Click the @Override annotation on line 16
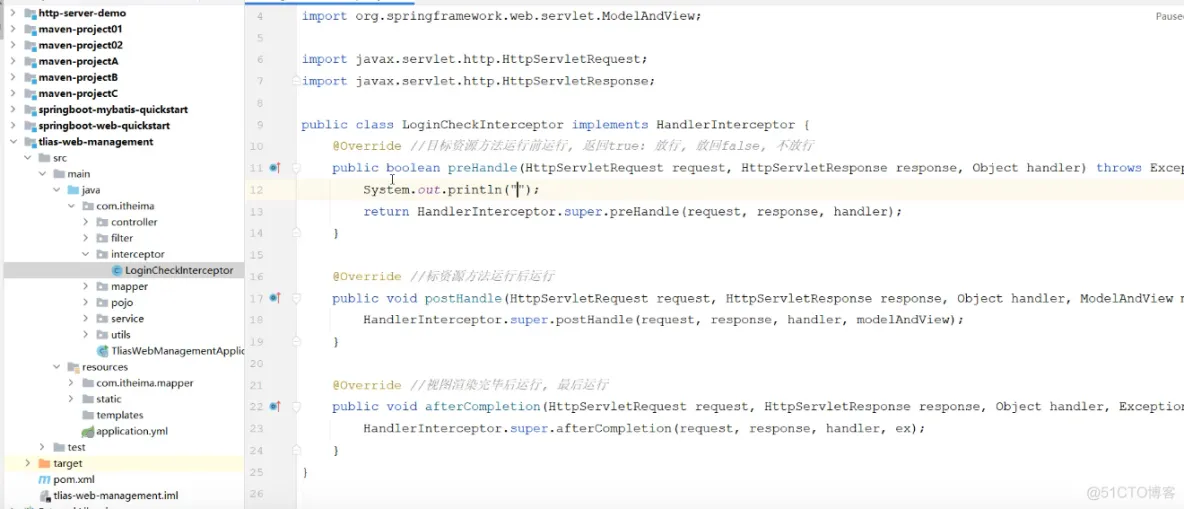 click(x=366, y=276)
